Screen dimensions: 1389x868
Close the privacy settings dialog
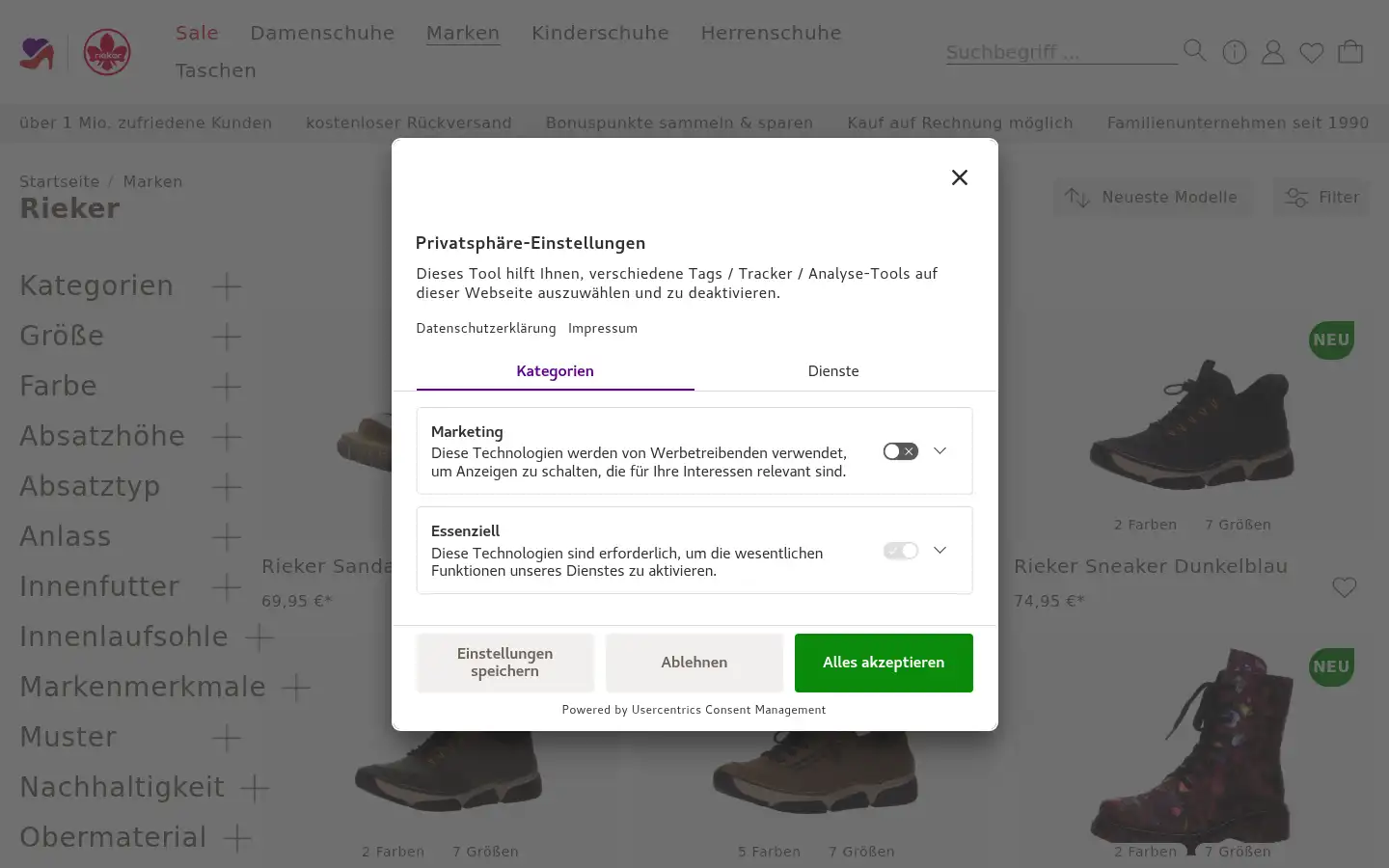pyautogui.click(x=959, y=177)
